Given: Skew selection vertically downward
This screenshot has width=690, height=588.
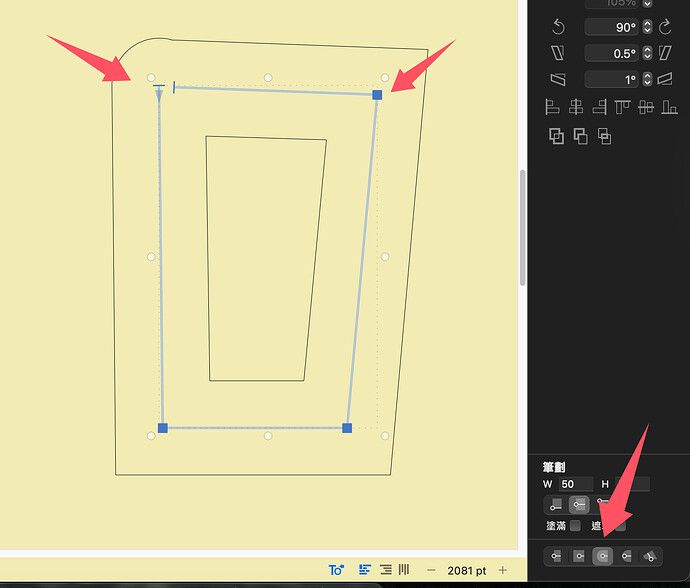Looking at the screenshot, I should pos(558,79).
